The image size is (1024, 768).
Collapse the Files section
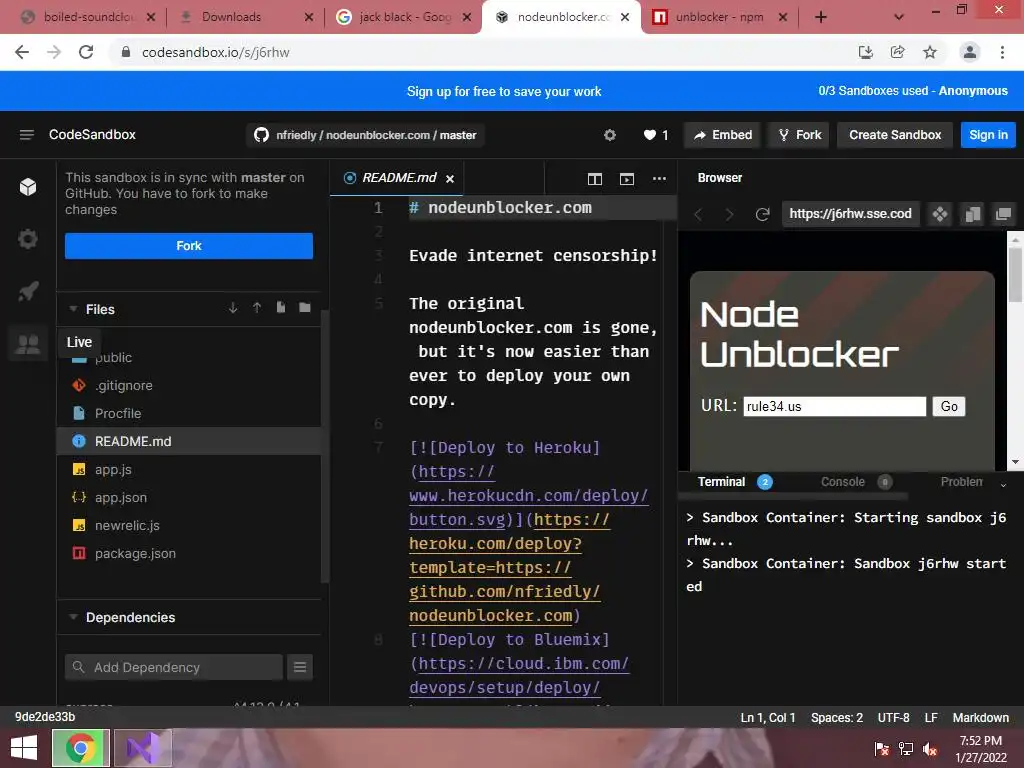click(73, 309)
